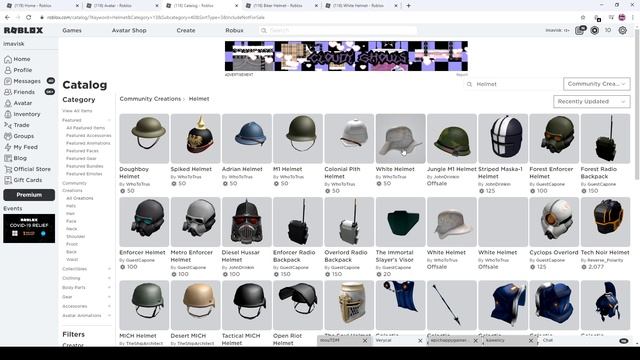Bookmark page with star icon
This screenshot has height=360, width=640.
click(583, 18)
